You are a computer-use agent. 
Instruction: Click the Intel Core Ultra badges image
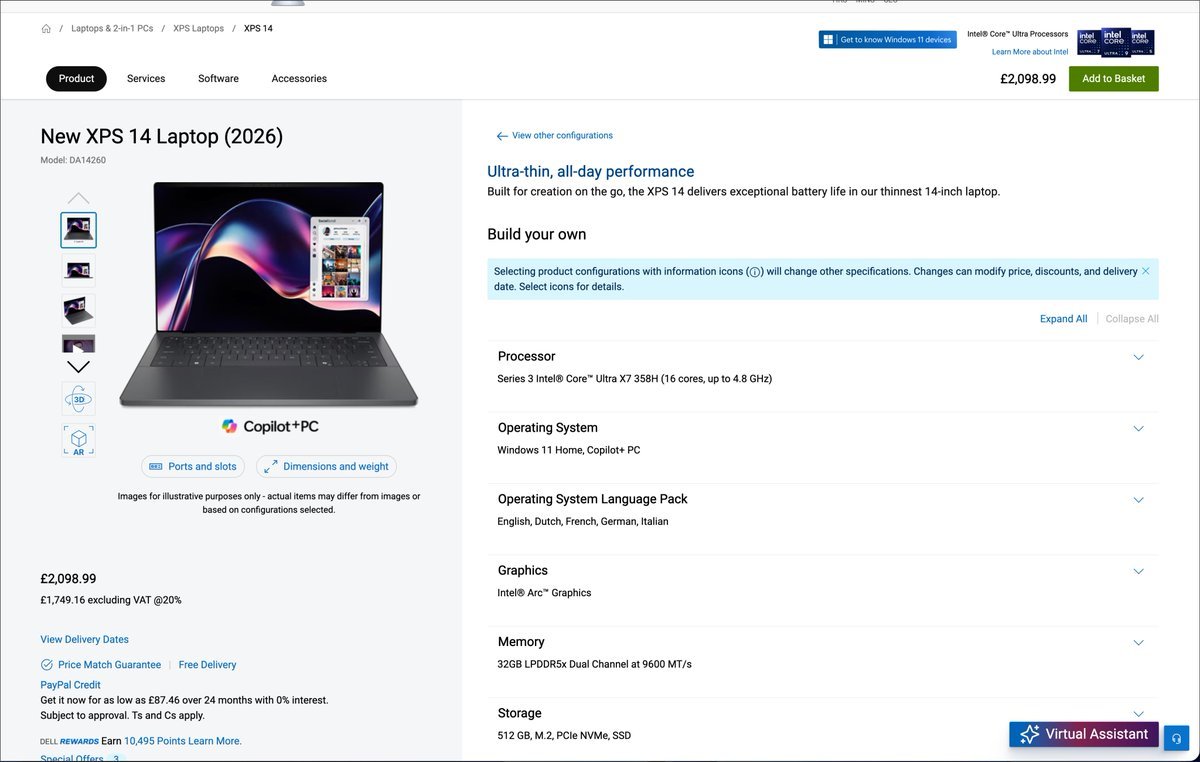pos(1116,43)
